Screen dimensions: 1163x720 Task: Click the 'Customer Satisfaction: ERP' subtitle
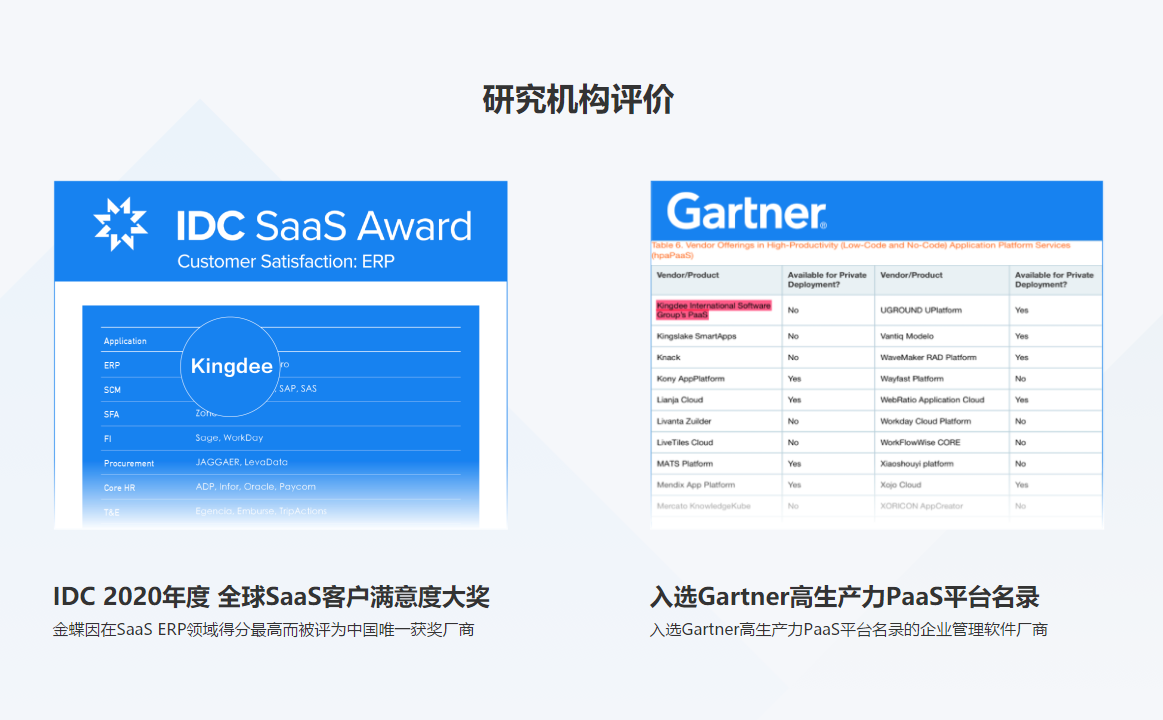coord(286,262)
